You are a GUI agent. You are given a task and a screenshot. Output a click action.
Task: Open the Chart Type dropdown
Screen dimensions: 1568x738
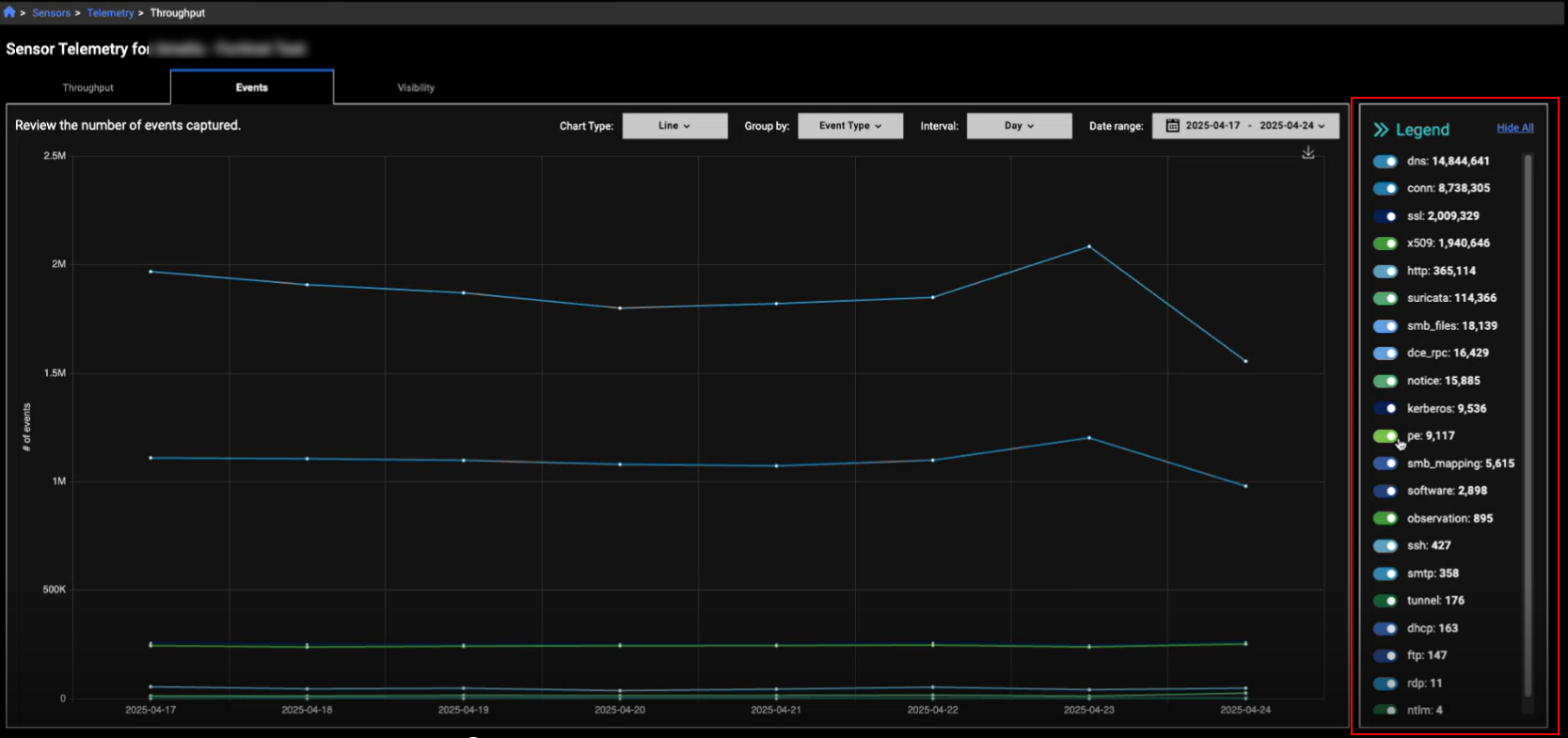click(674, 126)
